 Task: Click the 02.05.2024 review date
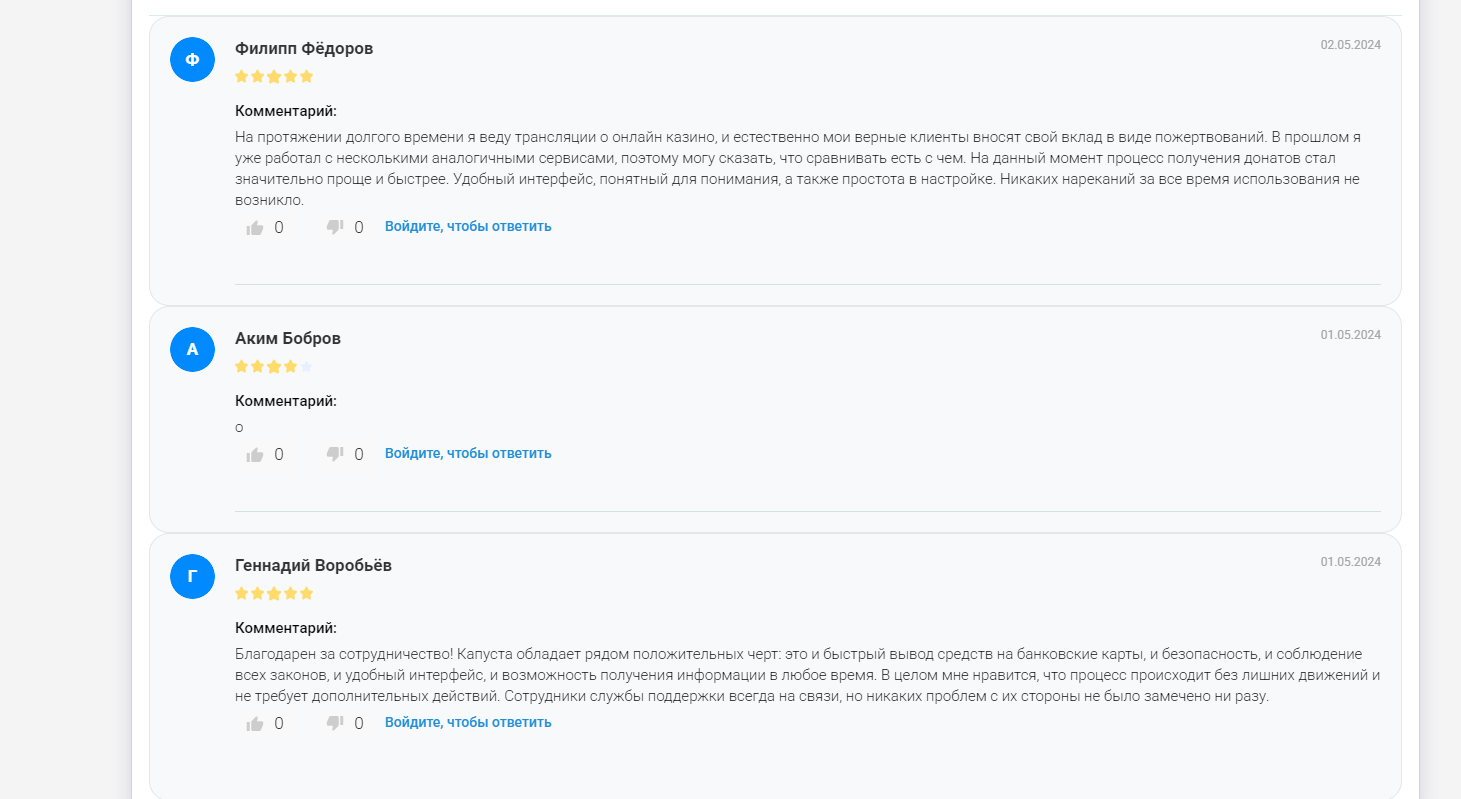[1350, 45]
